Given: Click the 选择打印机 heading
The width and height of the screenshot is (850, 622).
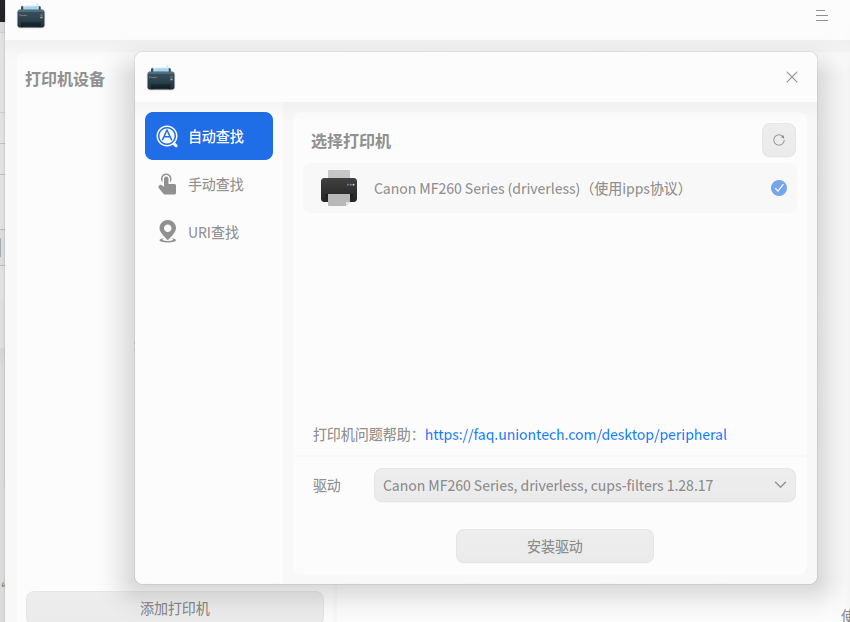Looking at the screenshot, I should click(x=351, y=142).
